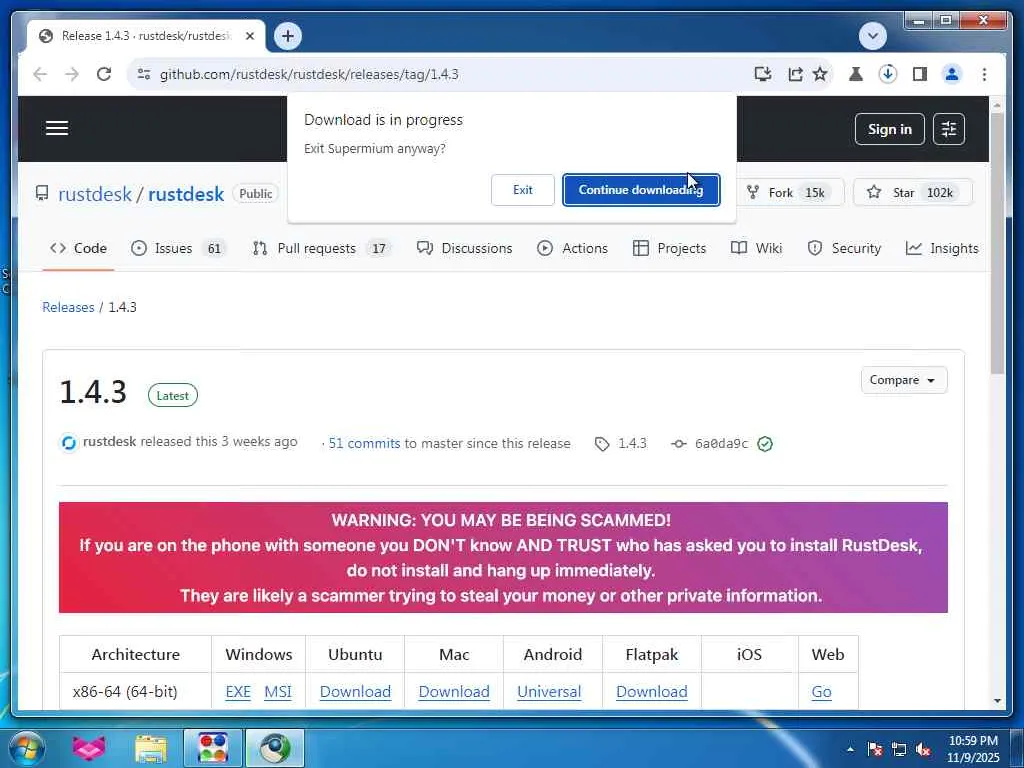1024x768 pixels.
Task: Go back using the back arrow
Action: pos(40,74)
